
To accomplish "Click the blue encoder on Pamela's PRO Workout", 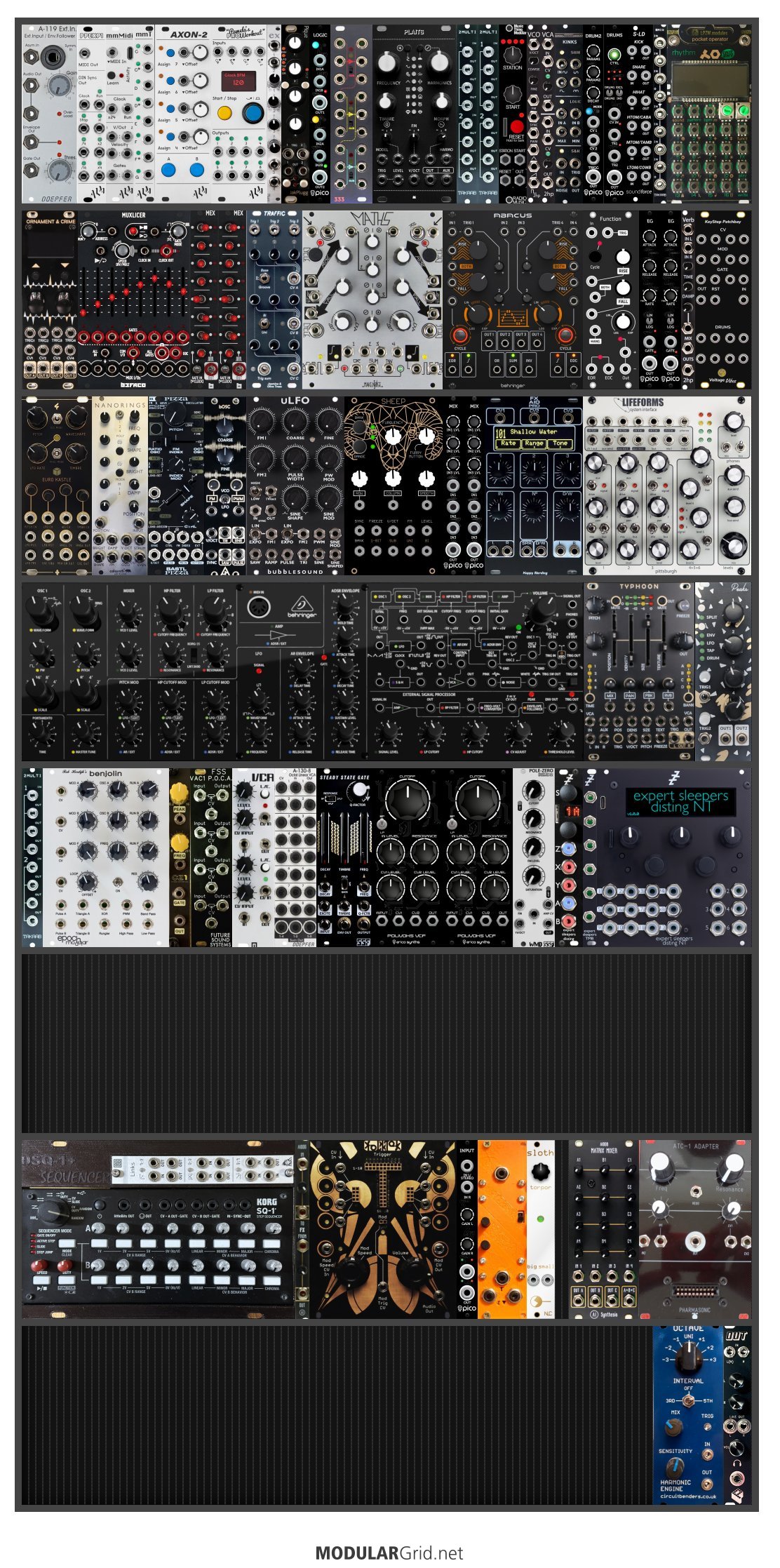I will [253, 112].
